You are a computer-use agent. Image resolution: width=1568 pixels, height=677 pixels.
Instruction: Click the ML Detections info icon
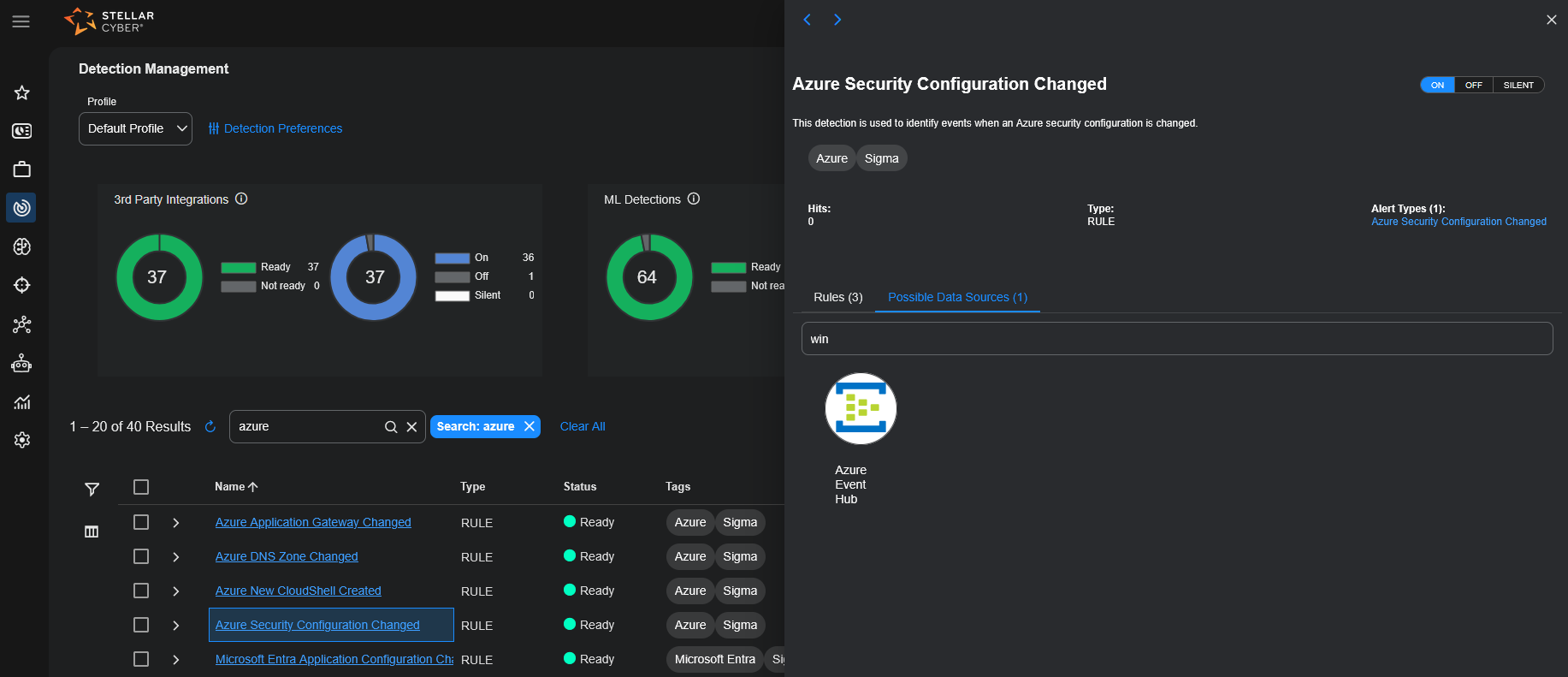point(694,199)
